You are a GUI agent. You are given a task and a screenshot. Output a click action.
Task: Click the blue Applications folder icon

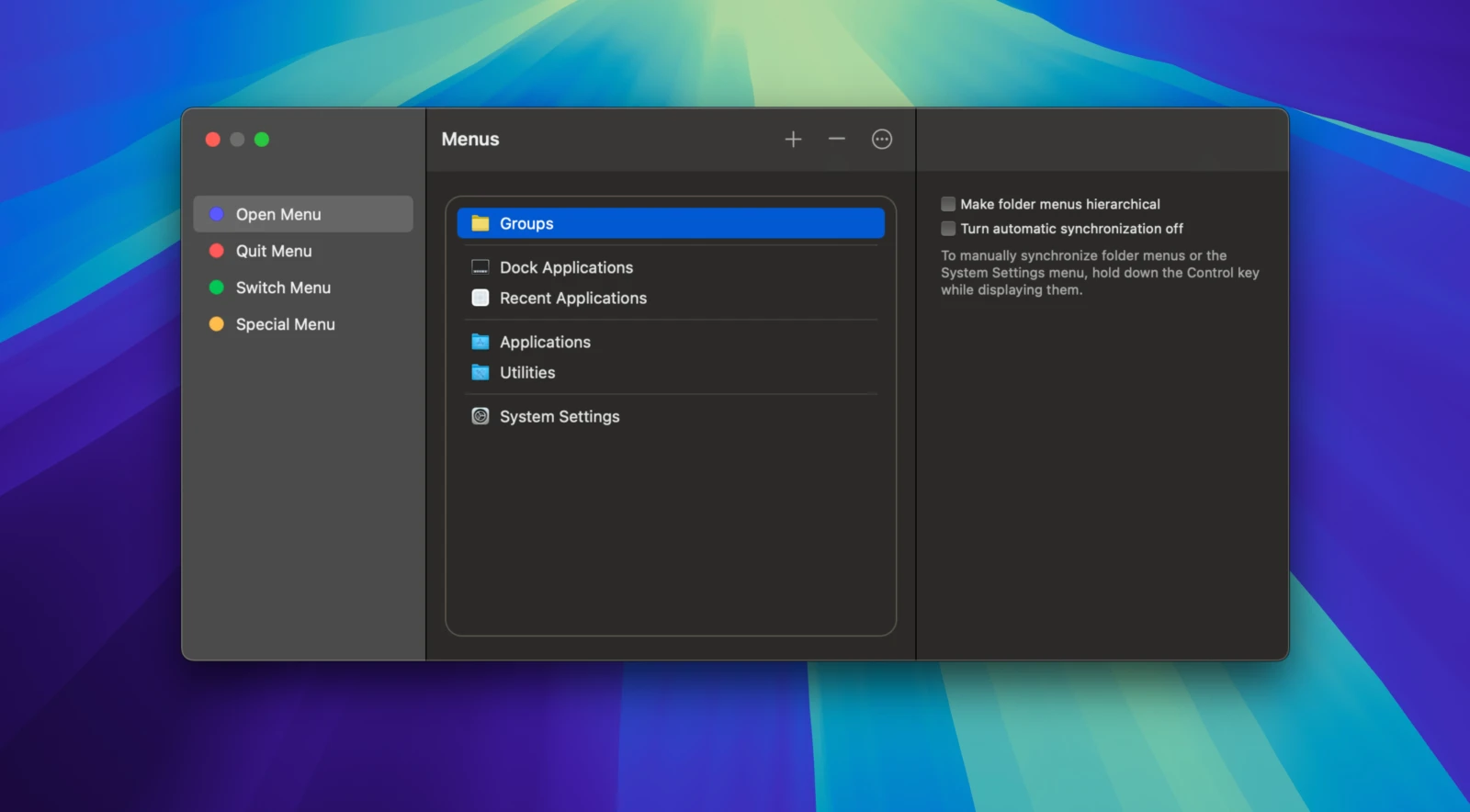point(481,342)
